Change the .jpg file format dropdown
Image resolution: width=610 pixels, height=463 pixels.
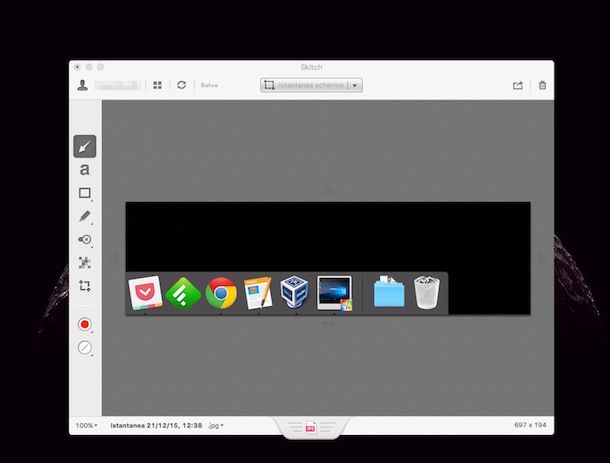point(216,426)
